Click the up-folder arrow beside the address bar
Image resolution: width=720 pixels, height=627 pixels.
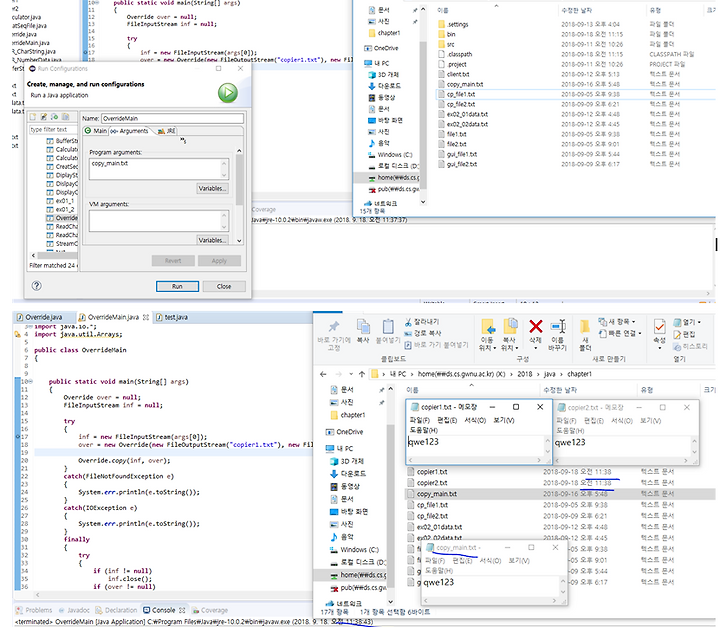[x=362, y=374]
